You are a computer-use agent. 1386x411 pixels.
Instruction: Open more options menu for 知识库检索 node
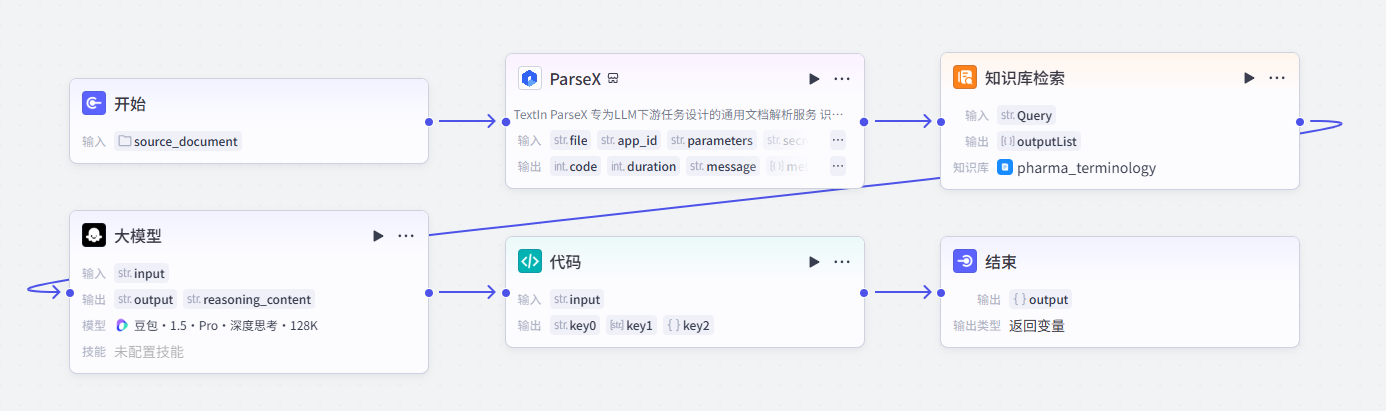click(1277, 77)
